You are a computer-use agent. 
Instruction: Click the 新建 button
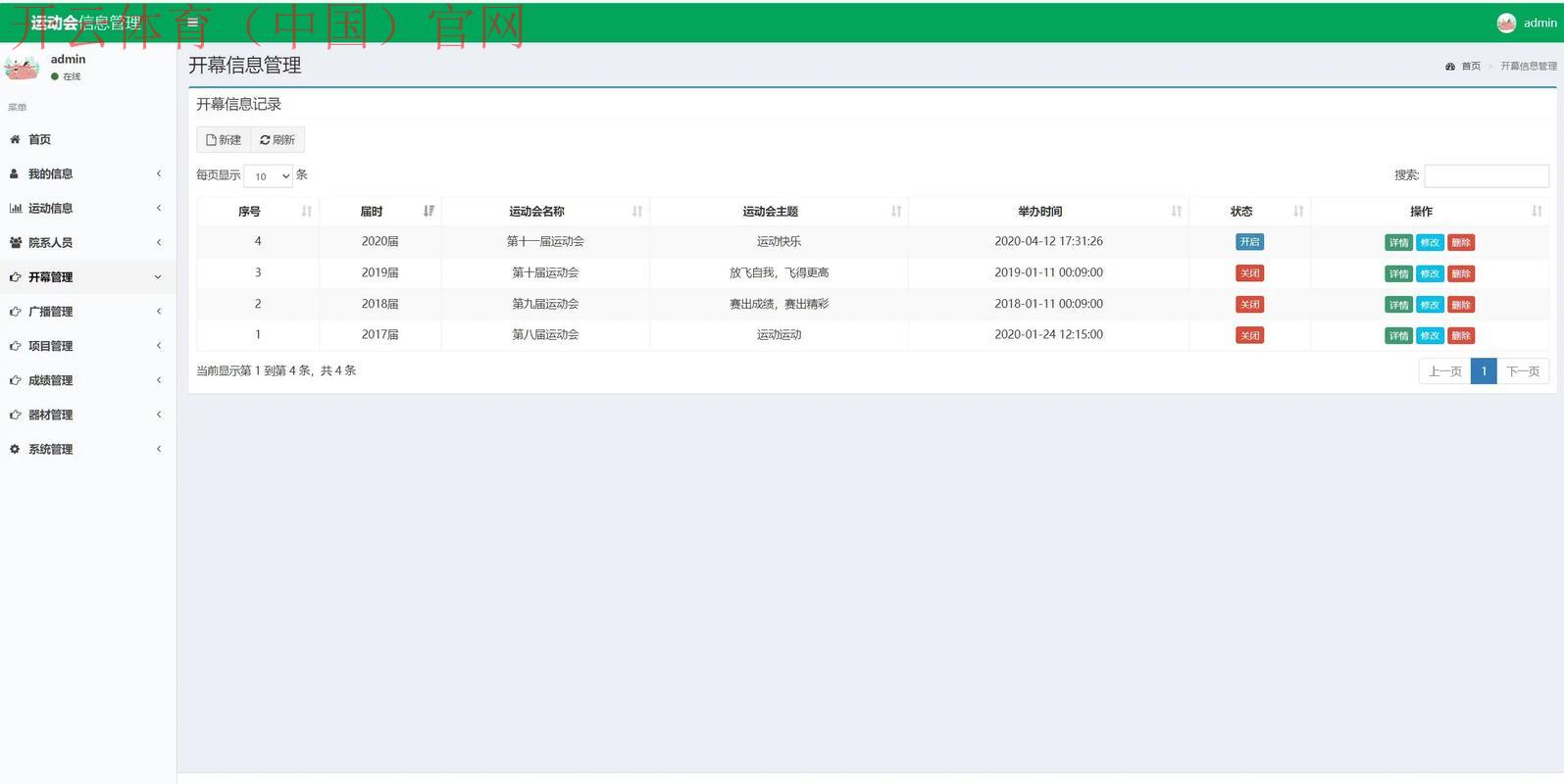(x=224, y=140)
